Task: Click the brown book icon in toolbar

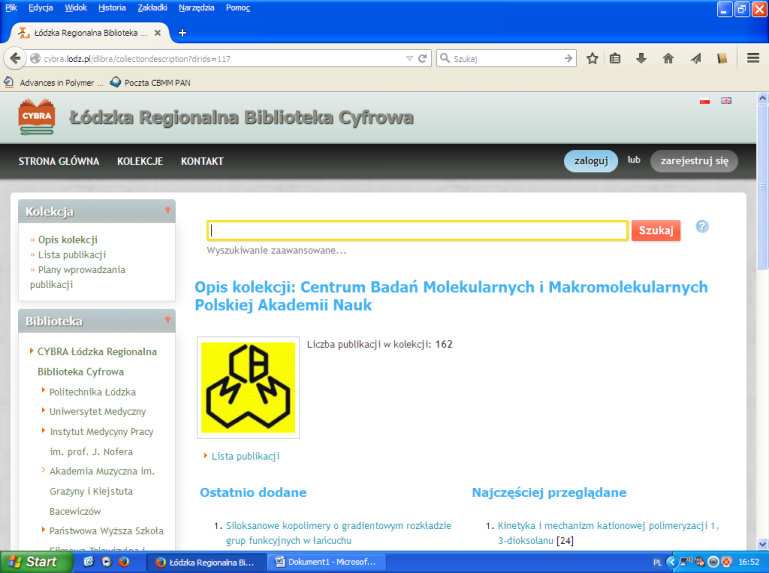Action: click(x=722, y=58)
